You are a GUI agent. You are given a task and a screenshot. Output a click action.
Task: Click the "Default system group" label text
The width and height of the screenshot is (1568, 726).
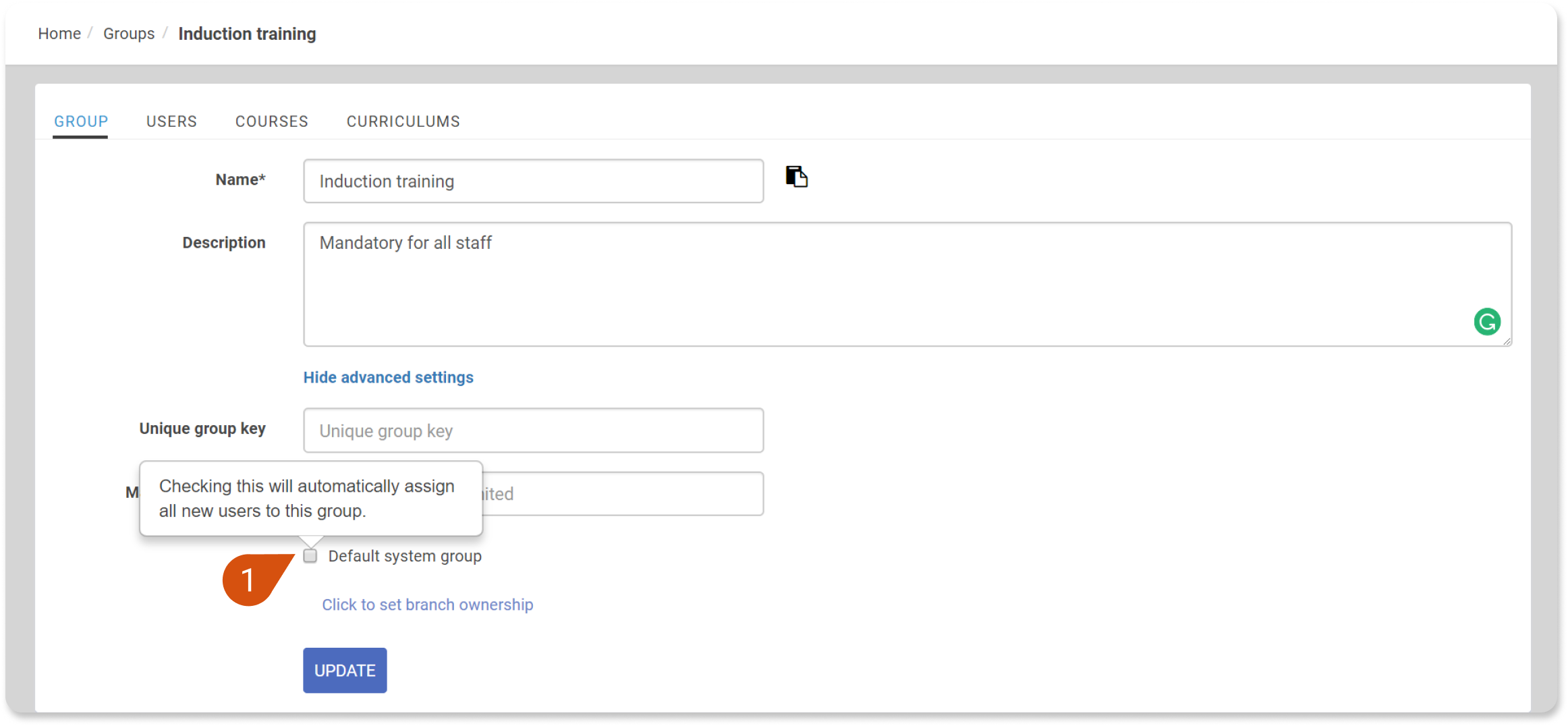[x=405, y=556]
